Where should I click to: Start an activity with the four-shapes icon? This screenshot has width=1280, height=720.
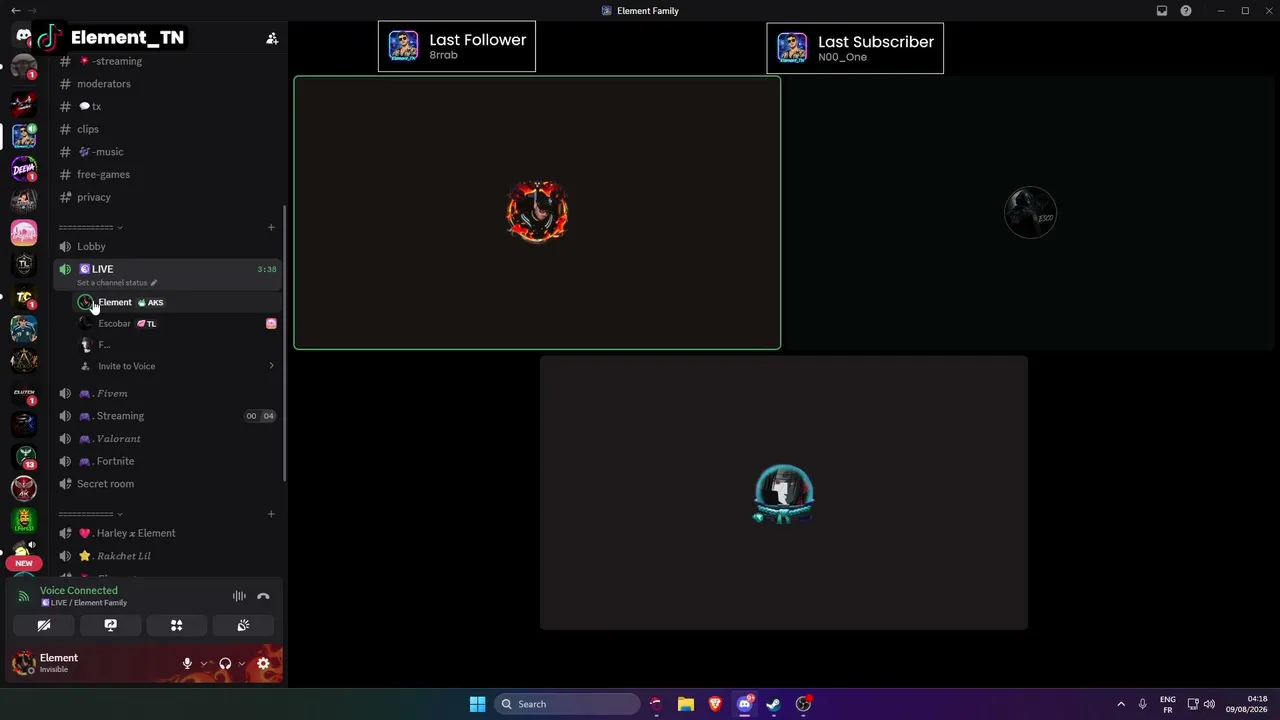177,625
